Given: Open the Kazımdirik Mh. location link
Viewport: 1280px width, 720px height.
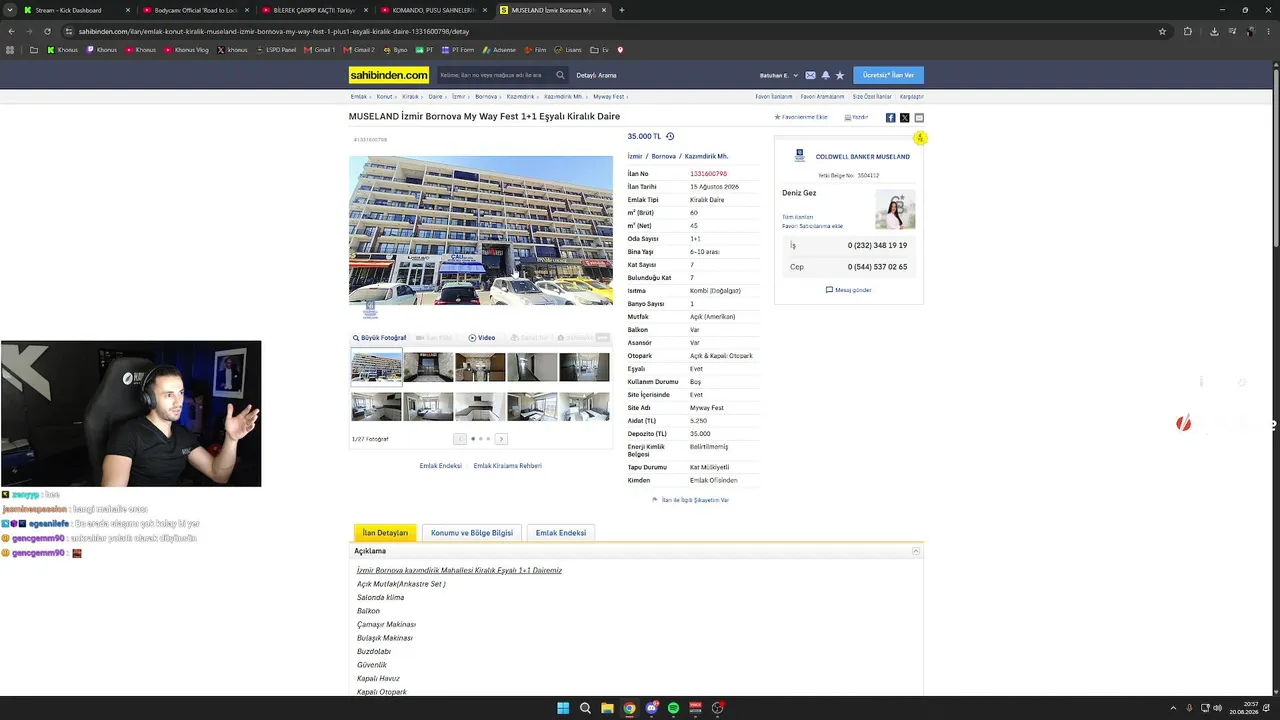Looking at the screenshot, I should point(706,157).
